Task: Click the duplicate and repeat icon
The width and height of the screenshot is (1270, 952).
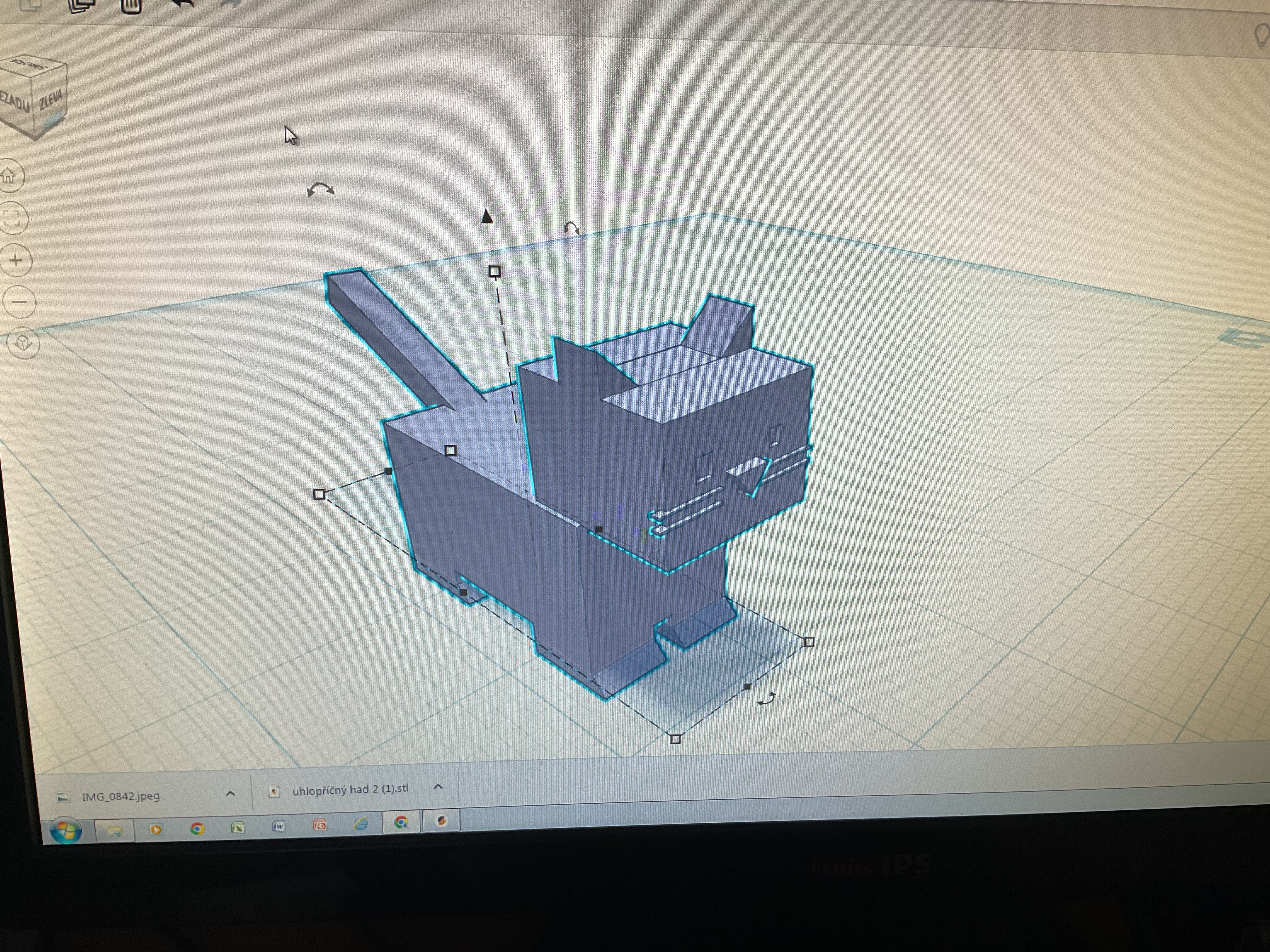Action: coord(82,5)
